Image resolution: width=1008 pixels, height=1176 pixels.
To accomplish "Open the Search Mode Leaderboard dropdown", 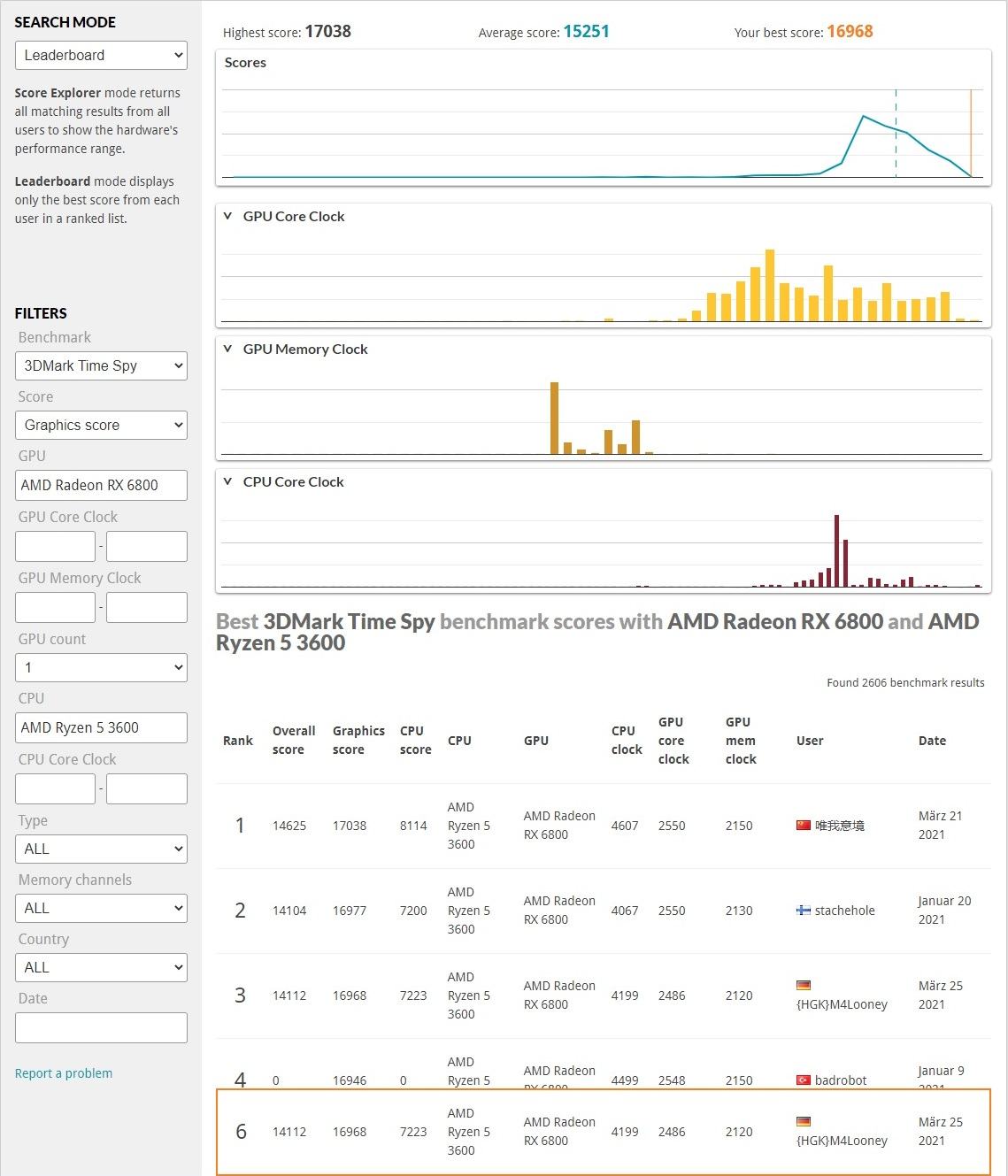I will pos(101,55).
